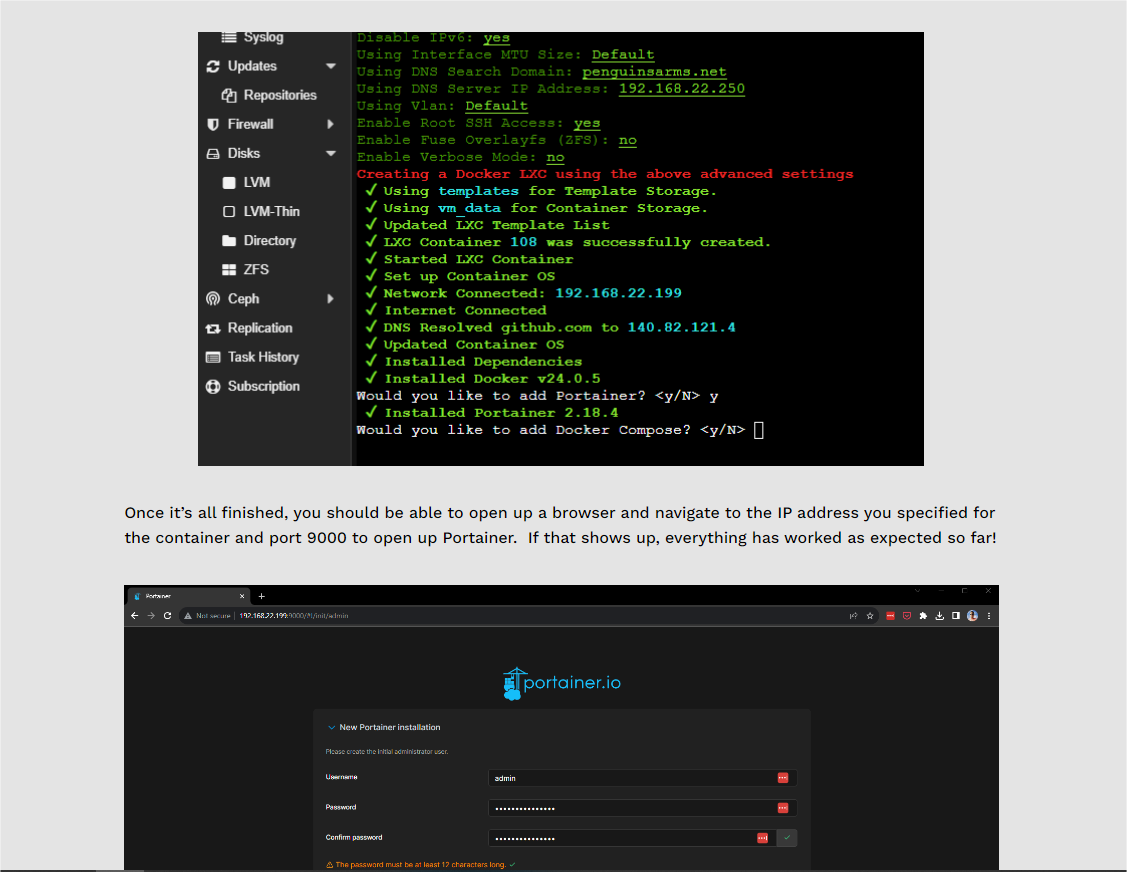The width and height of the screenshot is (1127, 872).
Task: Click the green checkmark beside Confirm password
Action: (787, 838)
